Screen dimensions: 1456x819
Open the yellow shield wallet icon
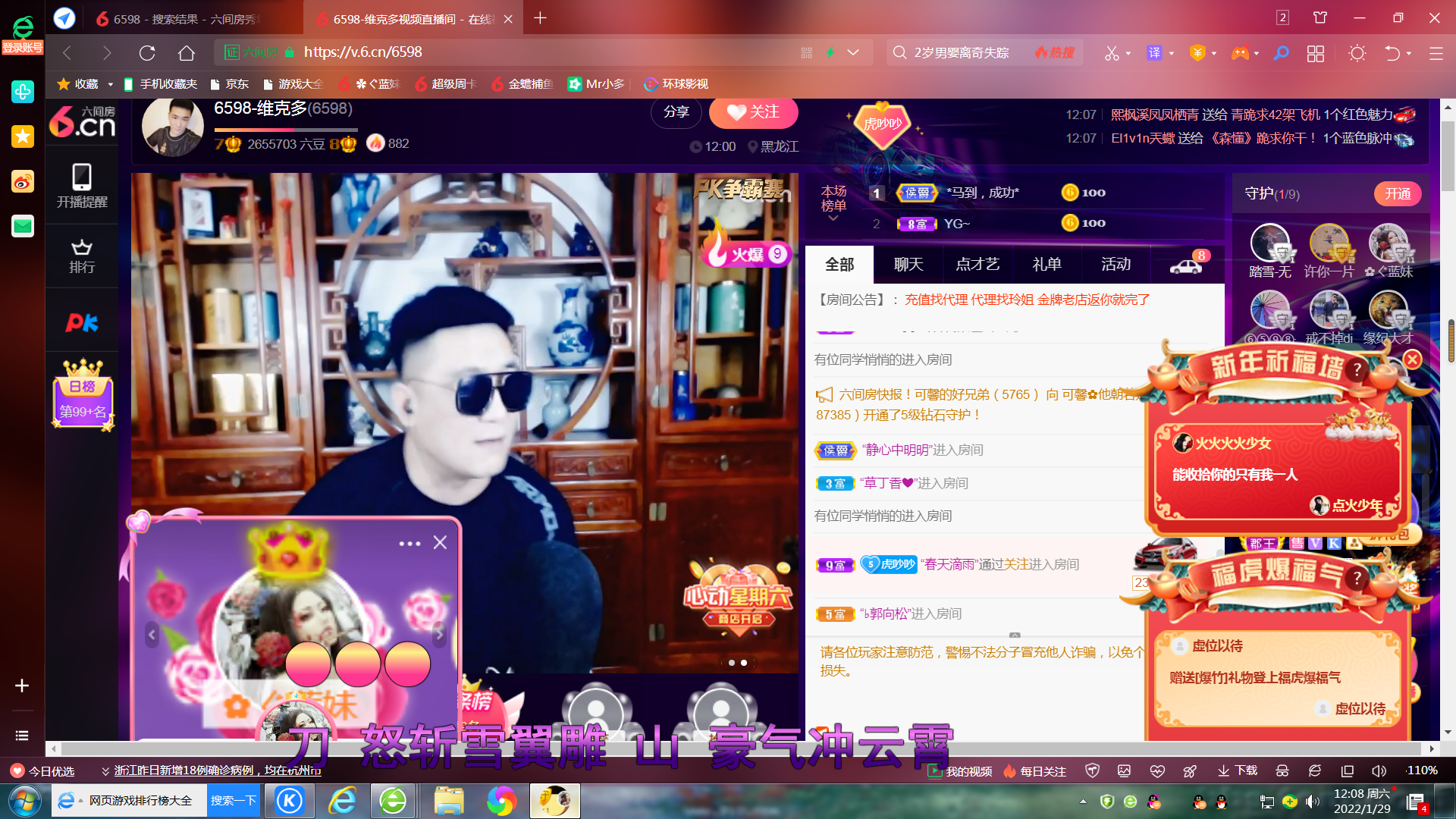[1197, 53]
